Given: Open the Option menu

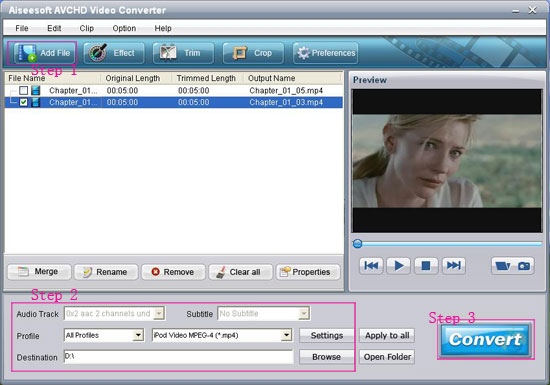Looking at the screenshot, I should tap(124, 28).
